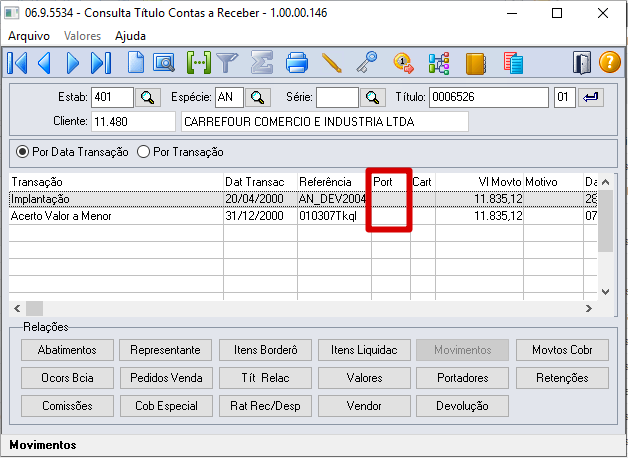Open Tít Relac relation
The height and width of the screenshot is (458, 628).
(265, 378)
